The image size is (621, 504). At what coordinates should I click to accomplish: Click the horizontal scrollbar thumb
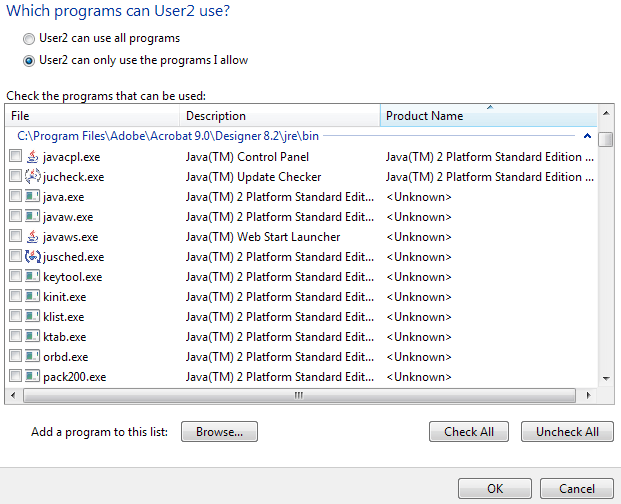[299, 395]
